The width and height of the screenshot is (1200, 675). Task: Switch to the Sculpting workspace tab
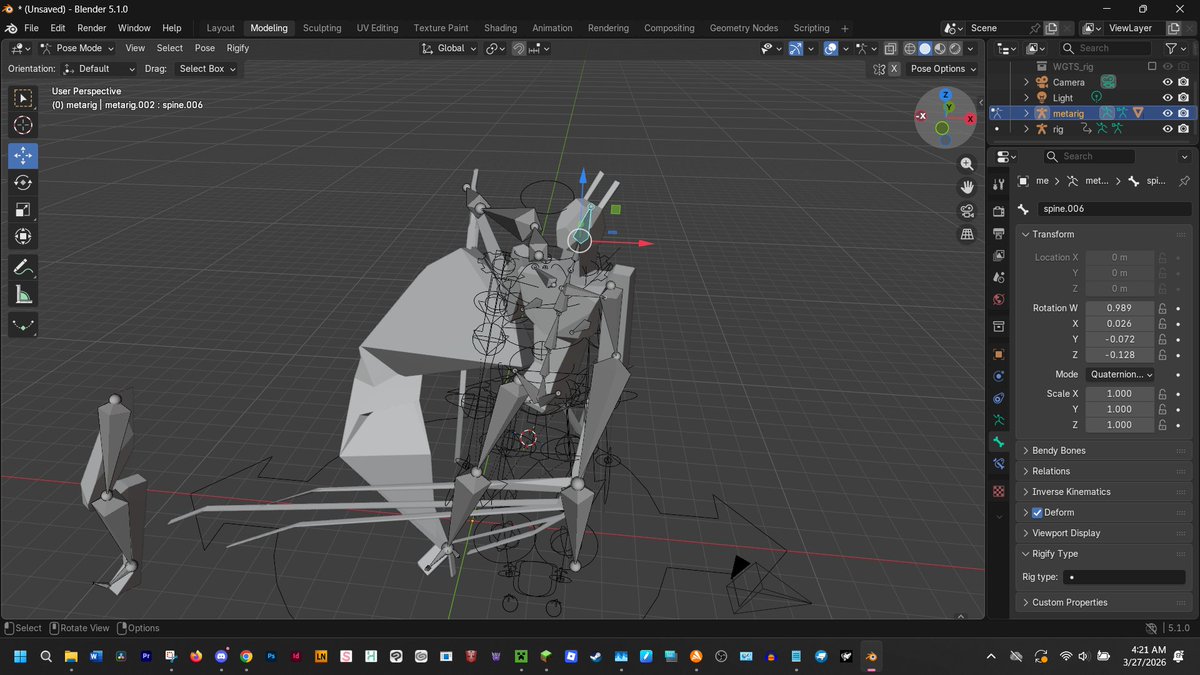tap(322, 28)
